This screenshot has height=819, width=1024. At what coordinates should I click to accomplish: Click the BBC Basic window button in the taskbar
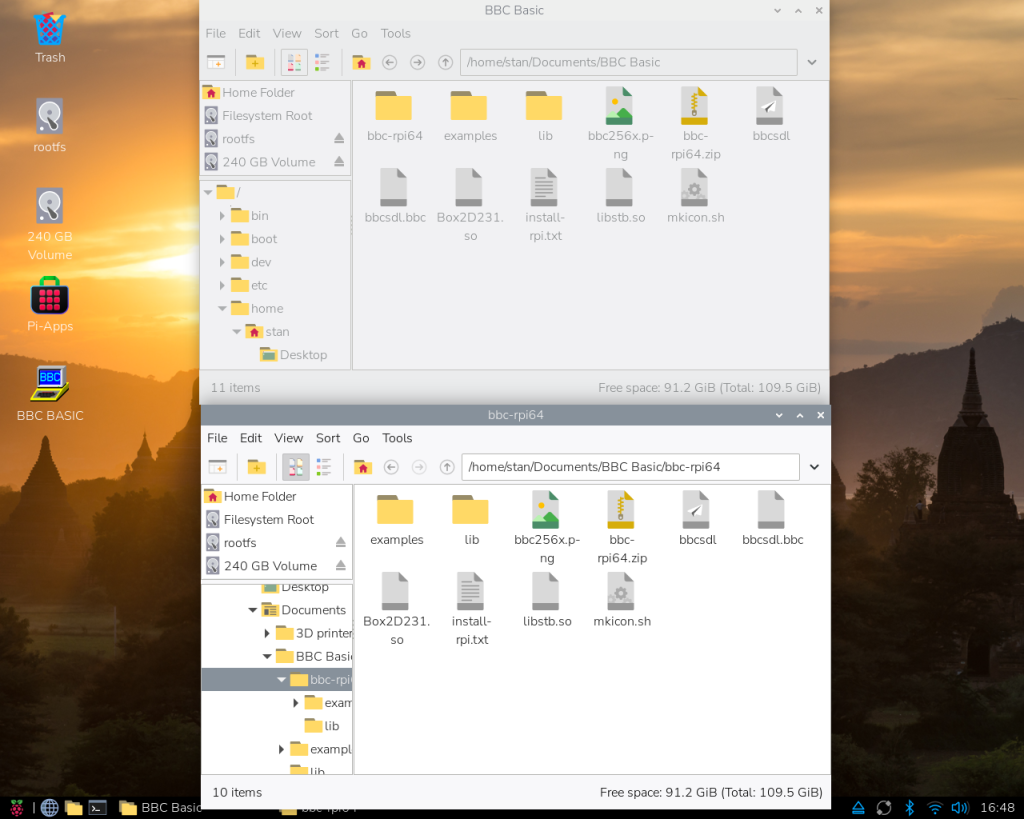click(160, 807)
